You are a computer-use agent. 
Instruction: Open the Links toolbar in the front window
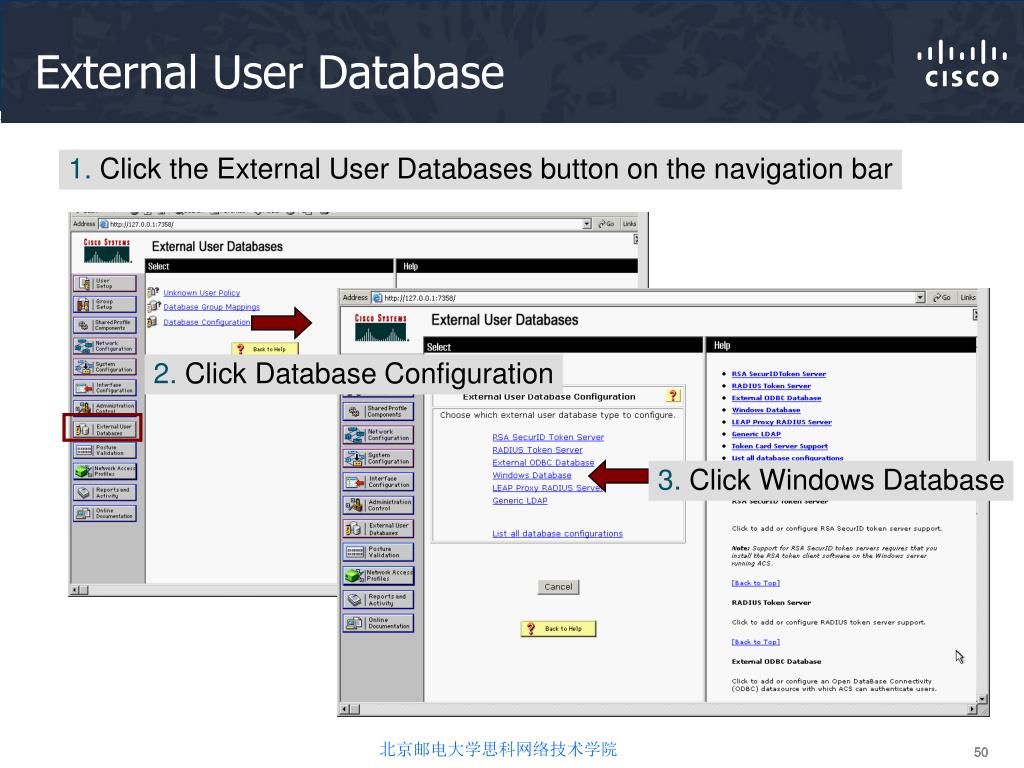tap(968, 298)
